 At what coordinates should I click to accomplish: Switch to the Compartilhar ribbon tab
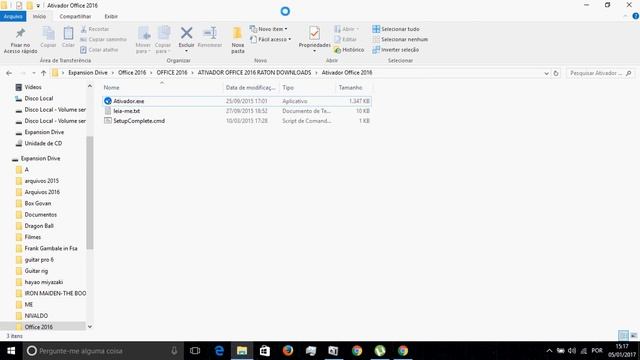pos(75,16)
